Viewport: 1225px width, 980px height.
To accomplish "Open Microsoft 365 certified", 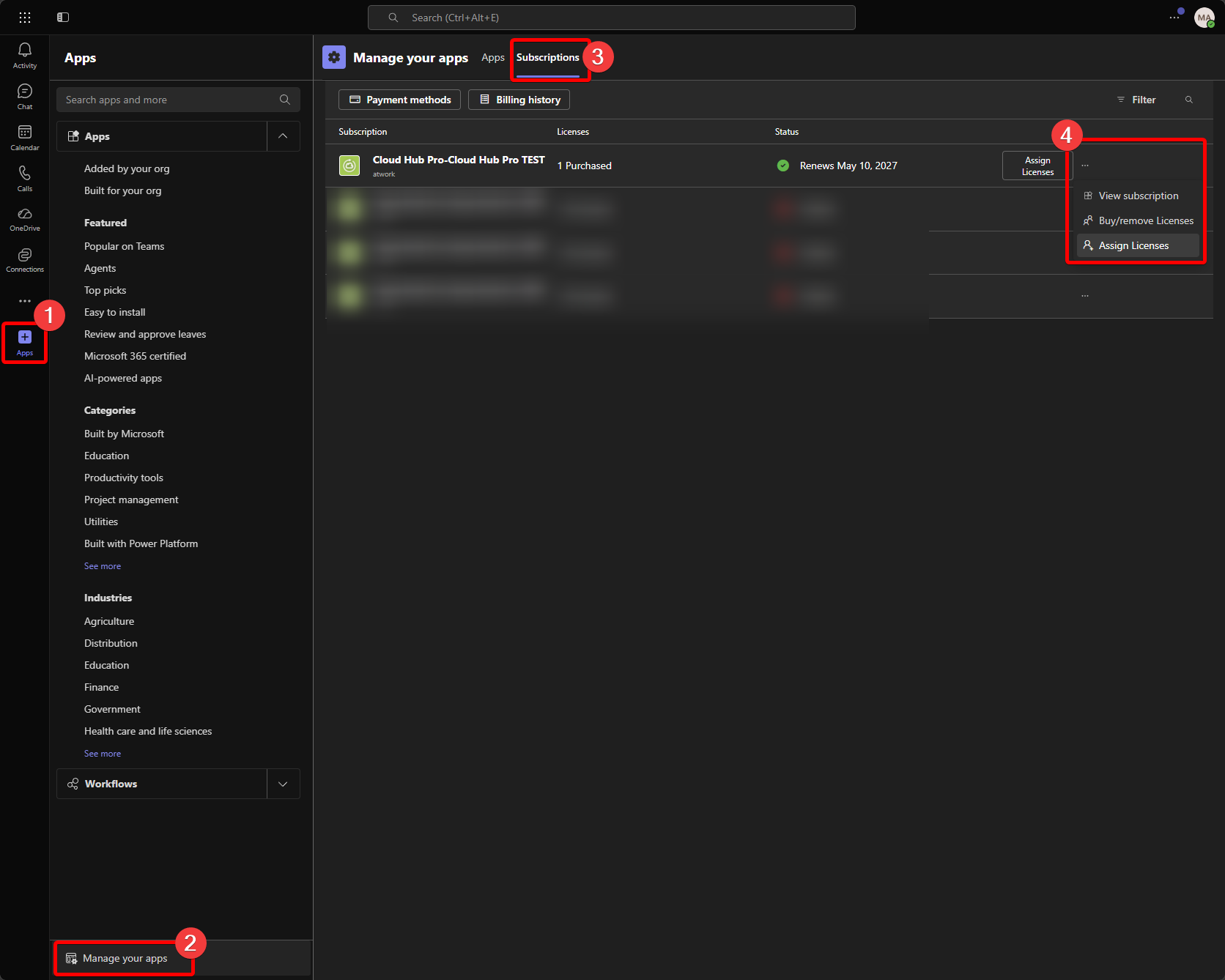I will click(x=135, y=356).
